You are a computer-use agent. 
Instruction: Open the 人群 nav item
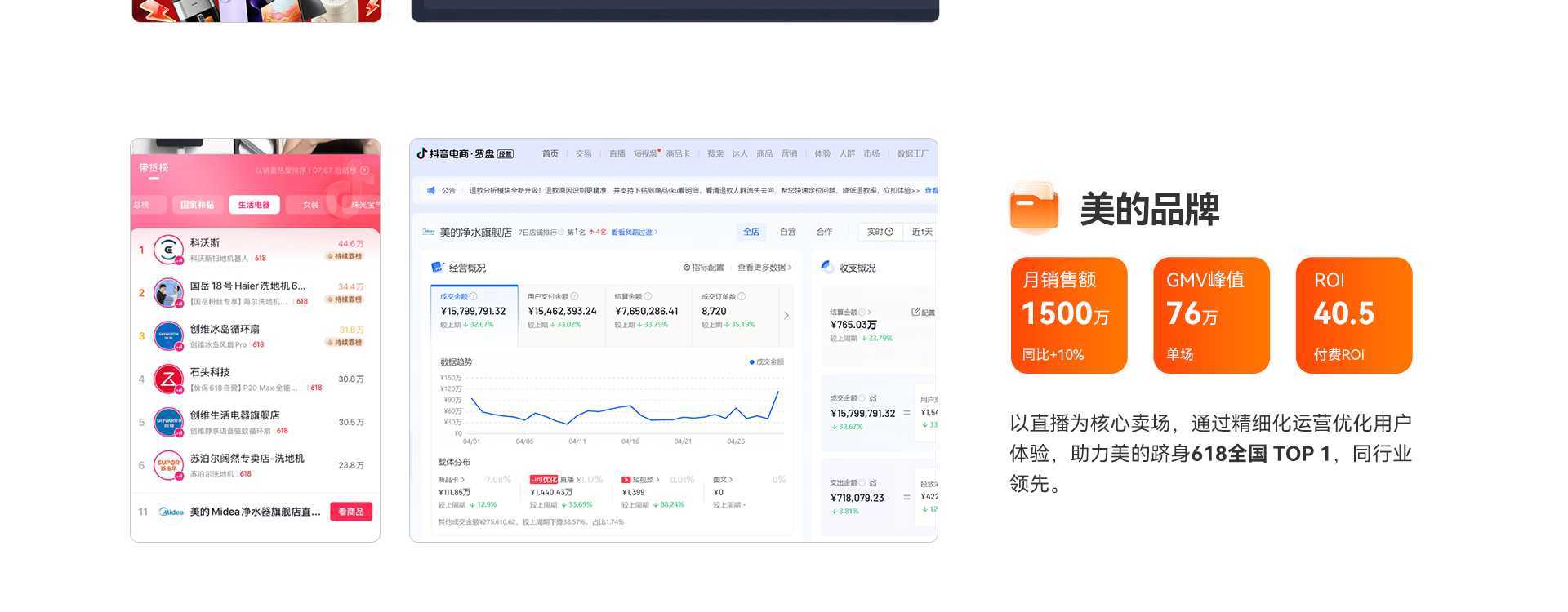tap(847, 153)
